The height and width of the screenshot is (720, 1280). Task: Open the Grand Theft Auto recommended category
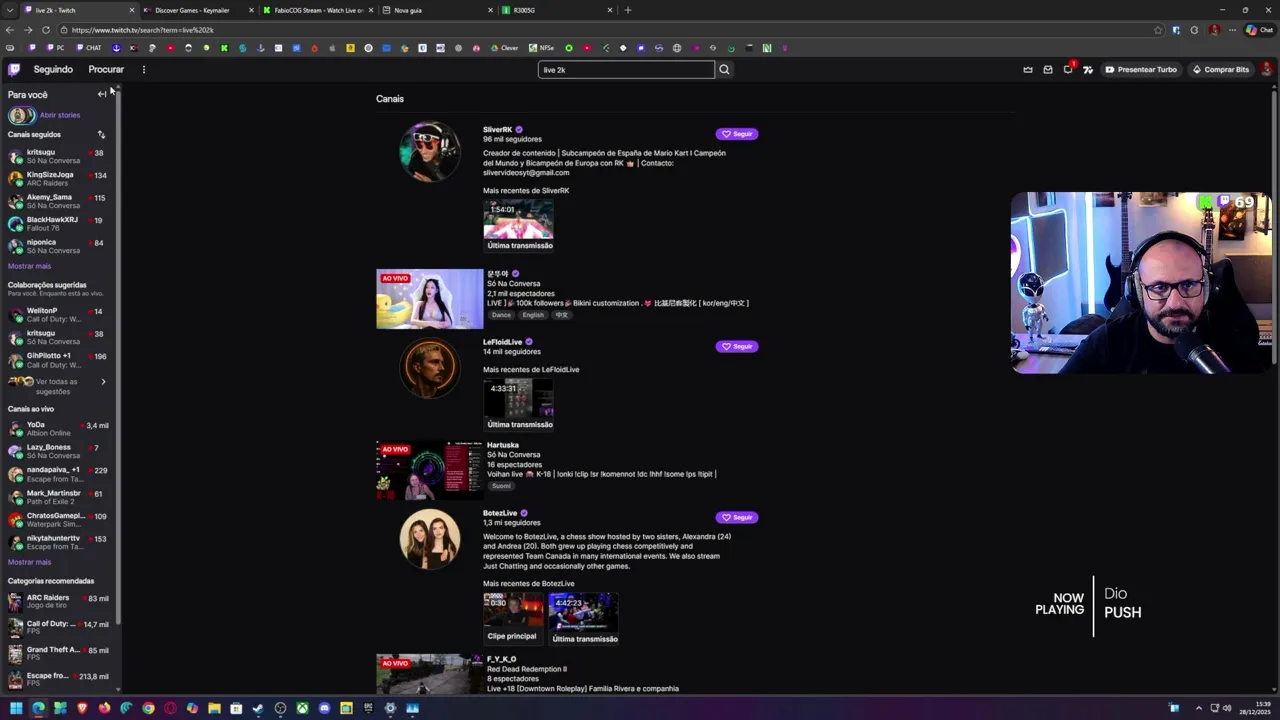(60, 653)
